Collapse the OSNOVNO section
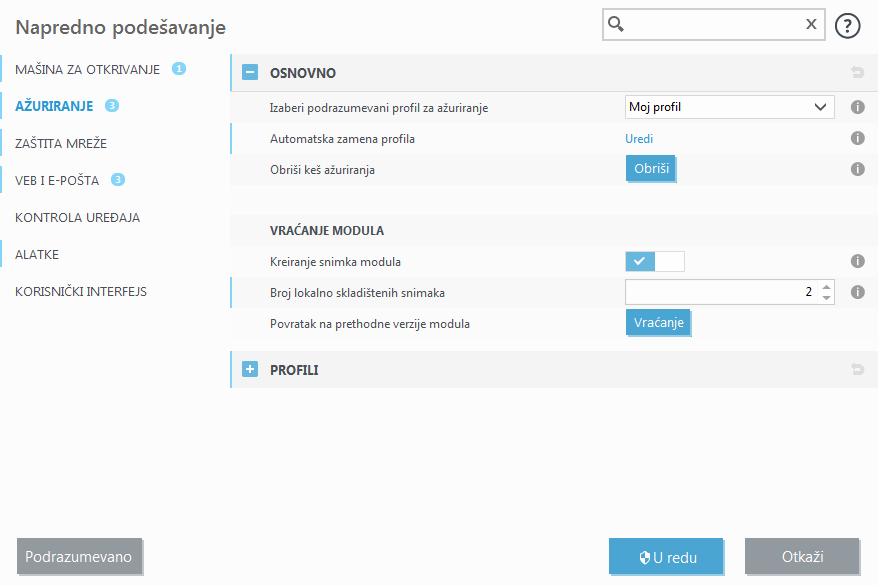 [250, 72]
